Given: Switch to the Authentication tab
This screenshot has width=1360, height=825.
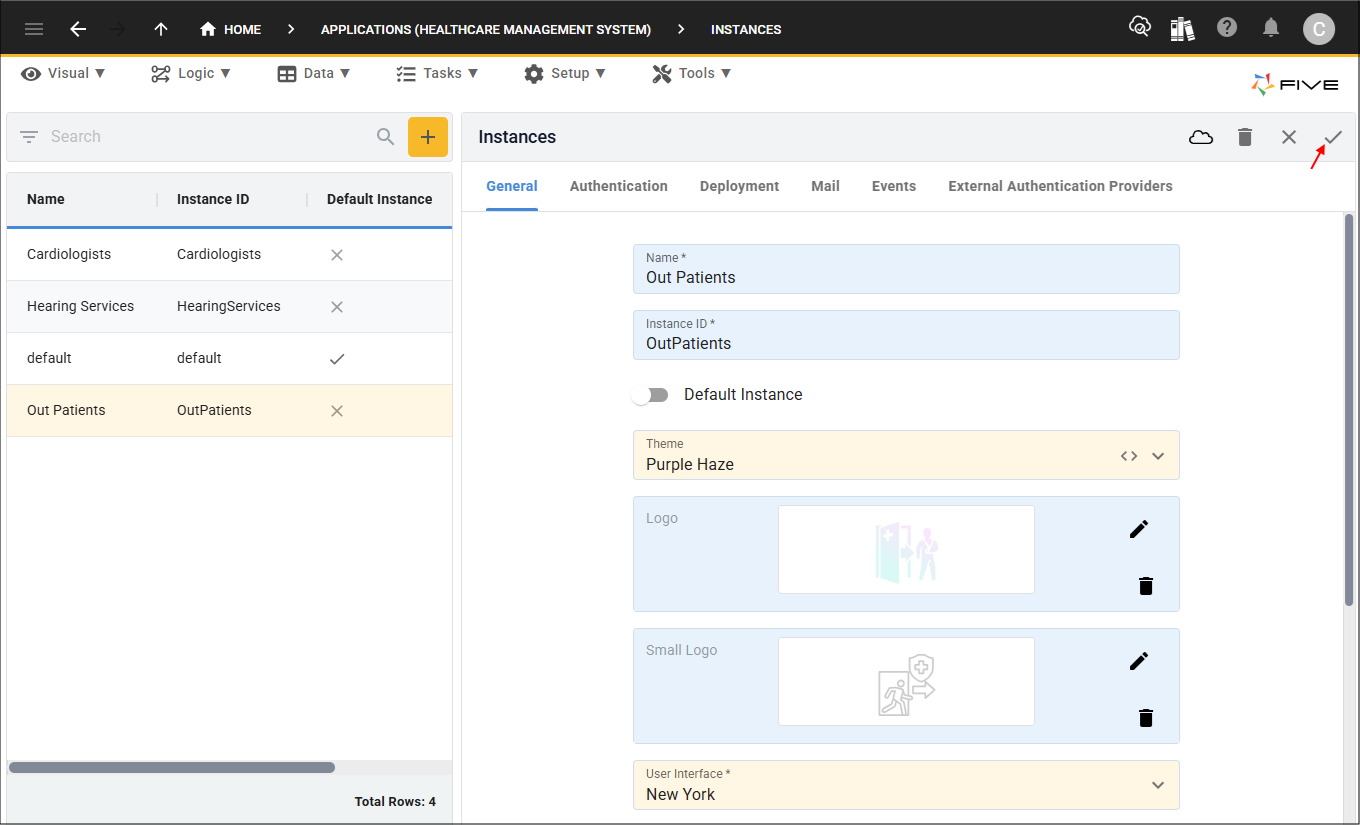Looking at the screenshot, I should [x=619, y=186].
